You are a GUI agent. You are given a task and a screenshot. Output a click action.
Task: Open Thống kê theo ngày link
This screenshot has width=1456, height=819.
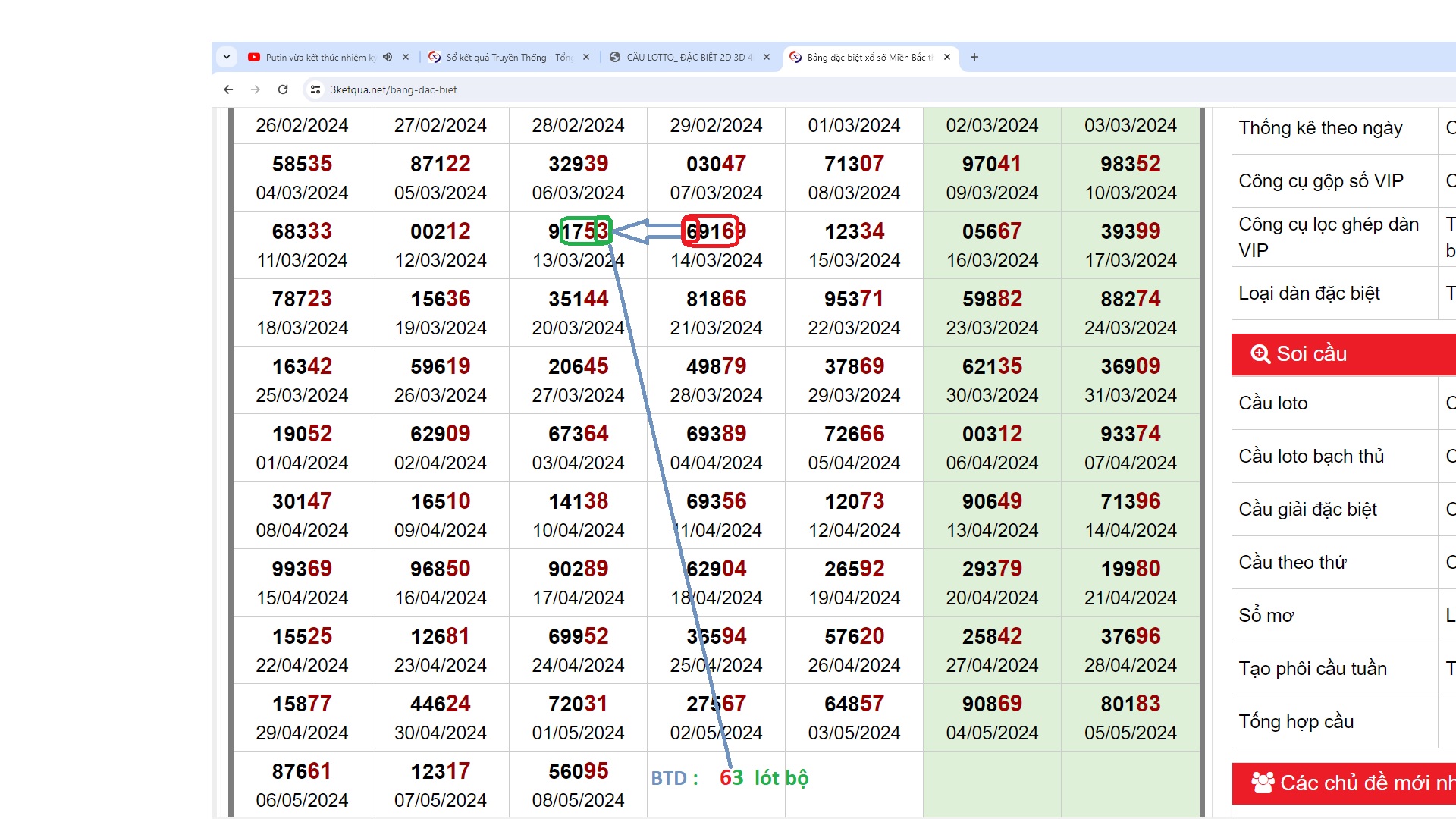click(x=1320, y=128)
